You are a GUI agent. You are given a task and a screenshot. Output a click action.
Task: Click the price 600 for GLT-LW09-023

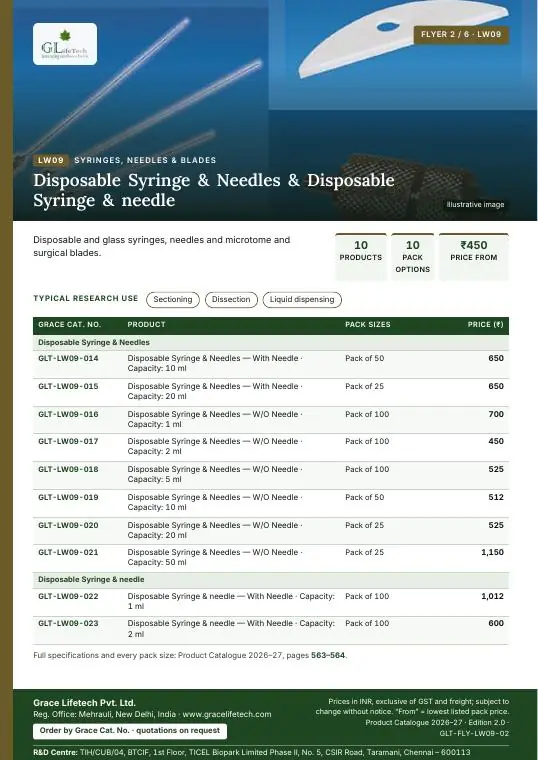[x=496, y=624]
